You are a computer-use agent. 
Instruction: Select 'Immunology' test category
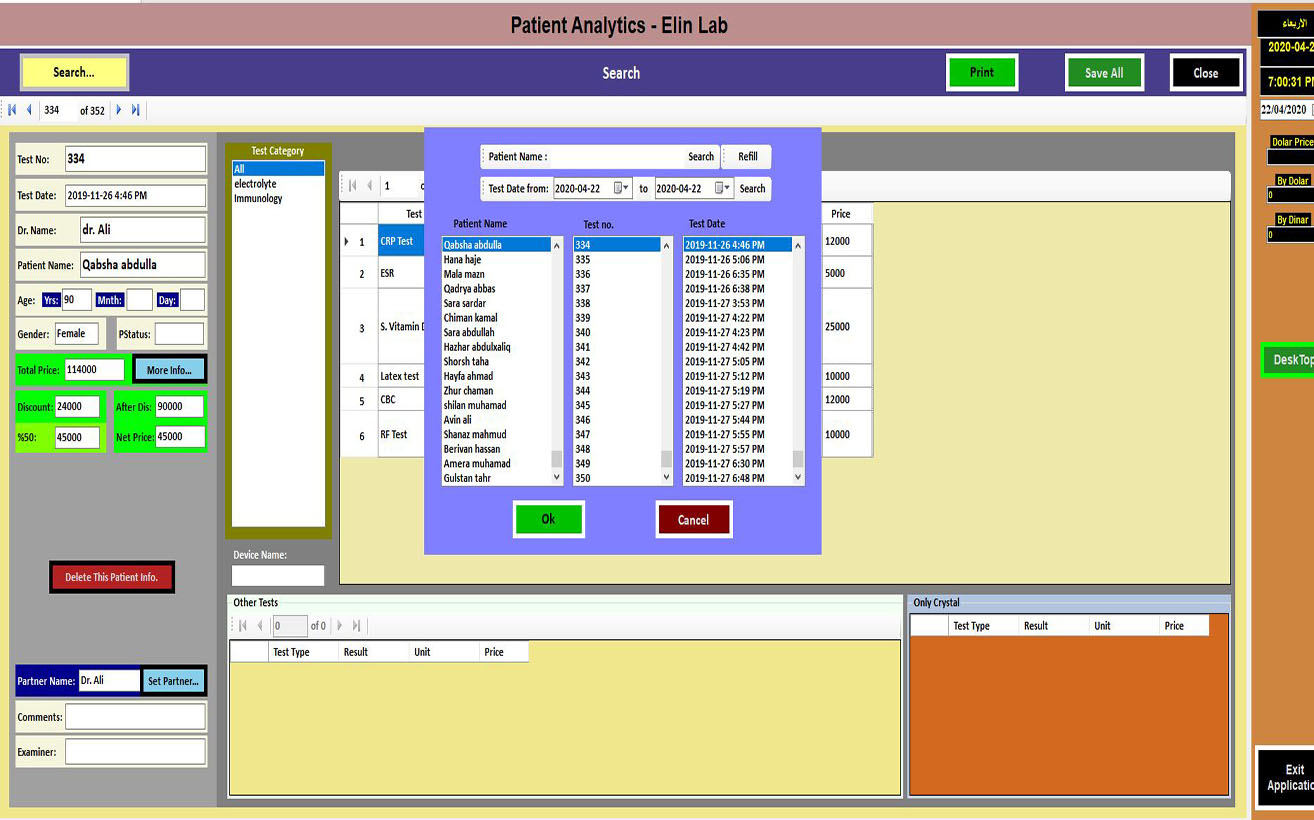(278, 198)
